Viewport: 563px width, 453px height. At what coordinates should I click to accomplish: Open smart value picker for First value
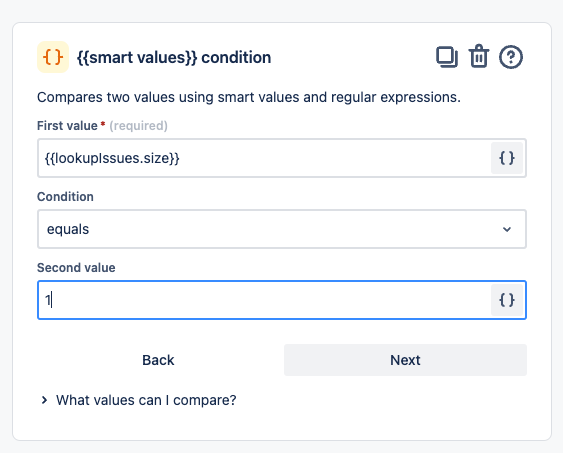click(x=507, y=158)
